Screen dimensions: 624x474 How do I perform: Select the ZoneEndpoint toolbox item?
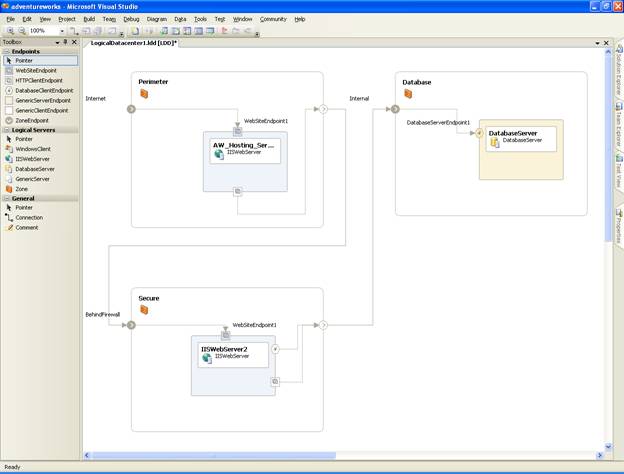coord(41,120)
